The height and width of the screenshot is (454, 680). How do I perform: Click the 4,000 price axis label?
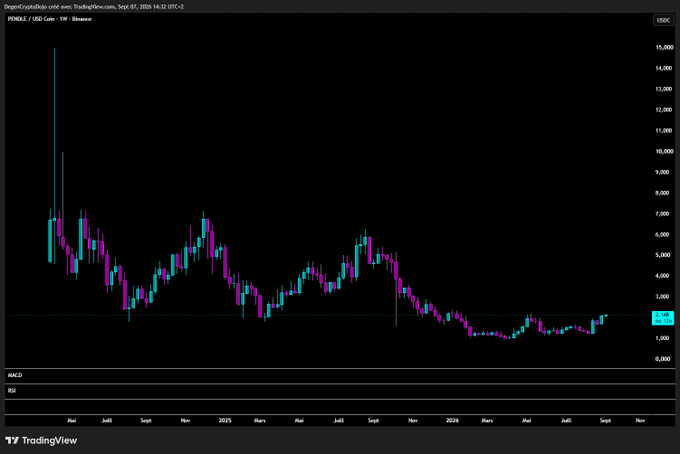(664, 276)
